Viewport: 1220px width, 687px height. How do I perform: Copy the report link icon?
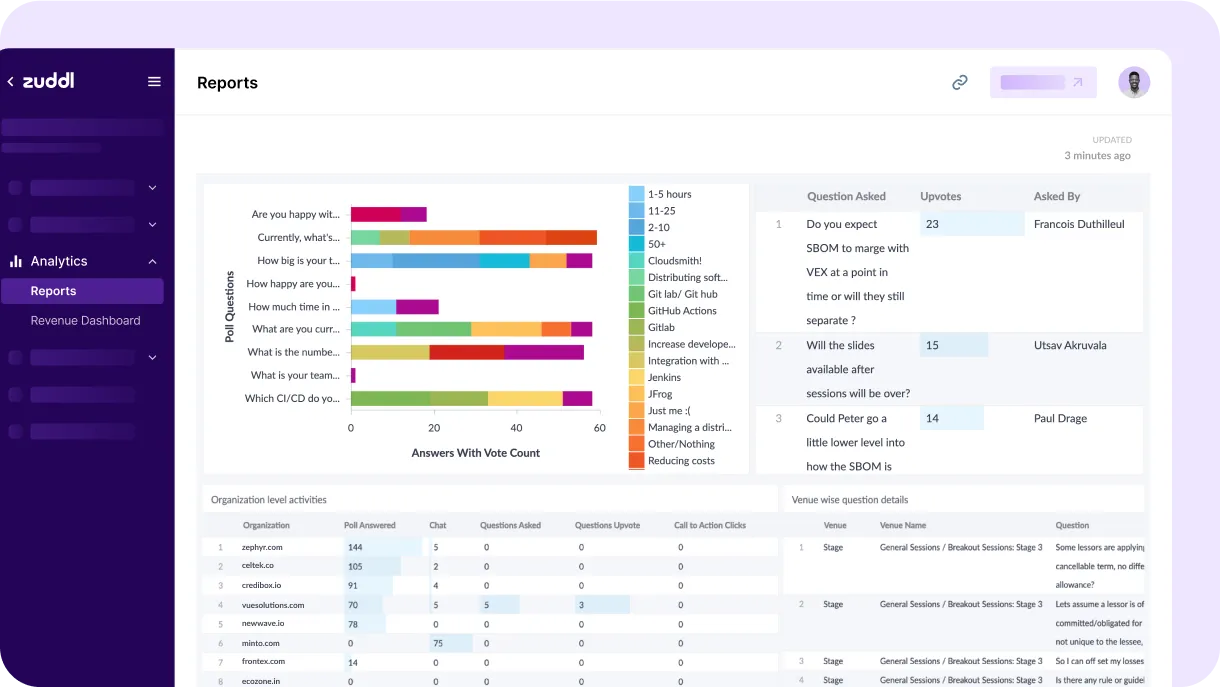960,82
